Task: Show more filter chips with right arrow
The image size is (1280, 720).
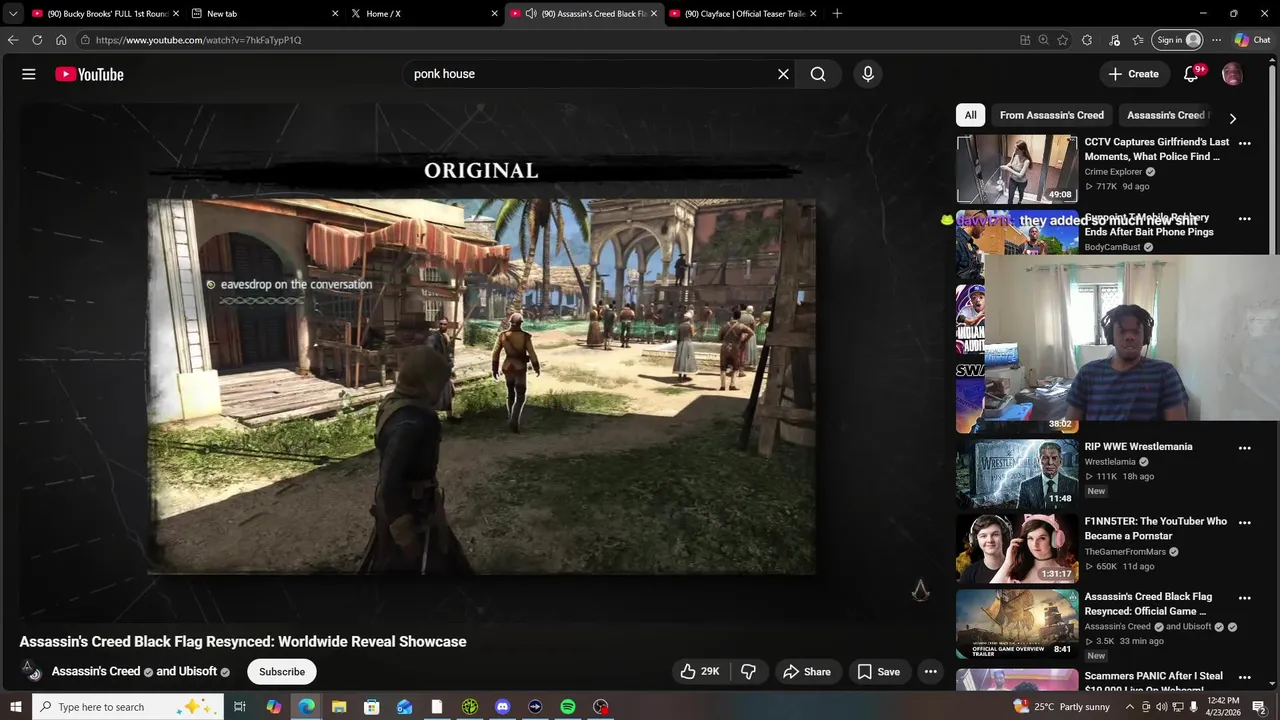Action: click(x=1232, y=118)
